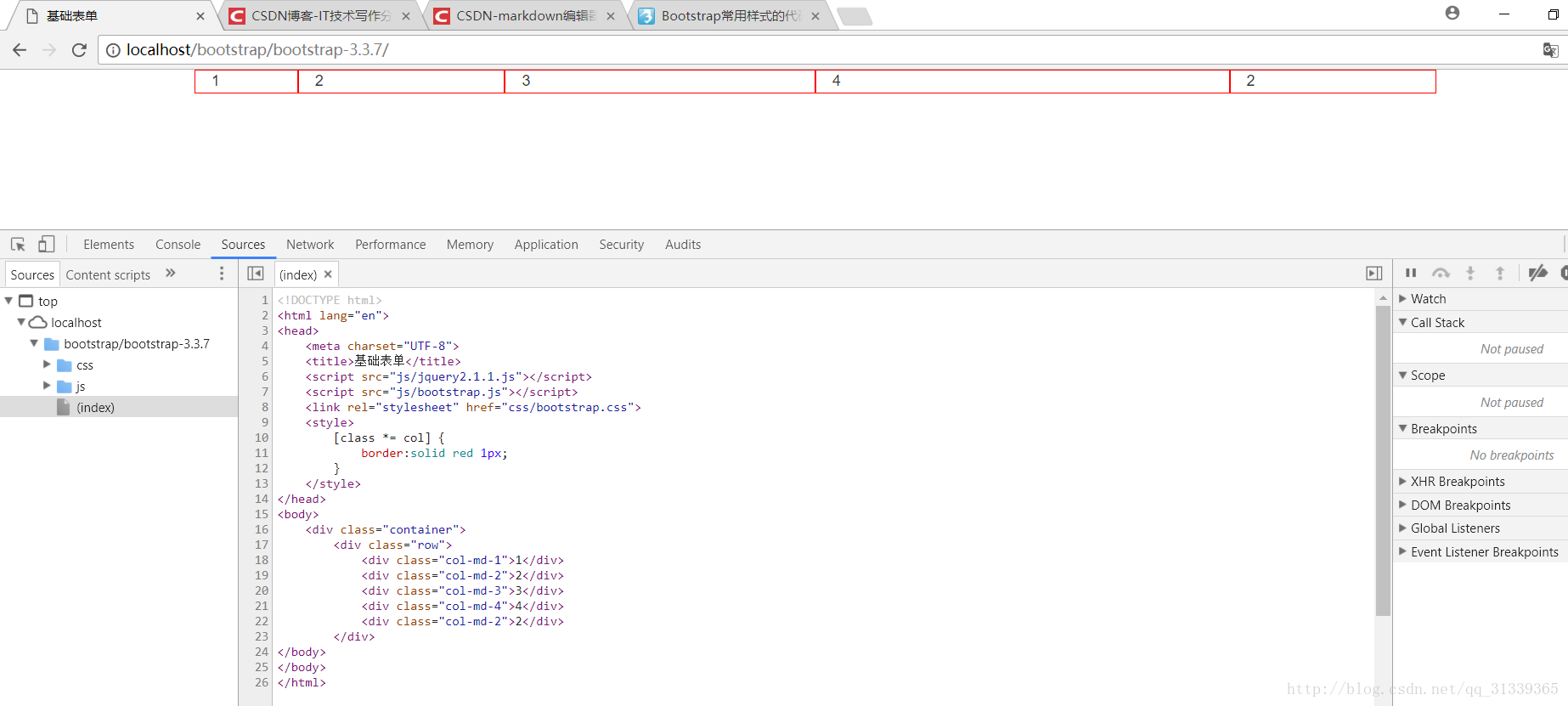Activate the inspect element picker icon

pyautogui.click(x=18, y=245)
